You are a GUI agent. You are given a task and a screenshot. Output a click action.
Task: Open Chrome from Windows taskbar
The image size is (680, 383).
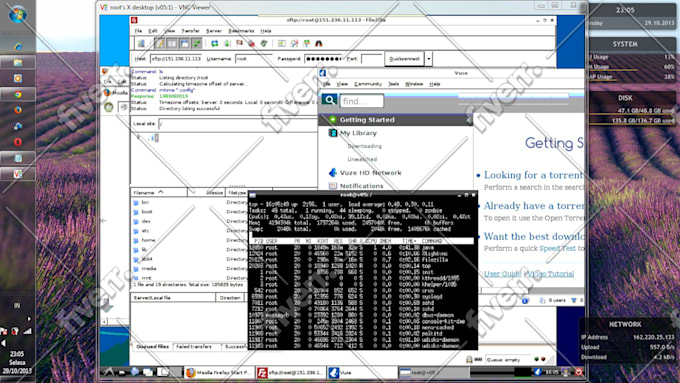coord(18,94)
